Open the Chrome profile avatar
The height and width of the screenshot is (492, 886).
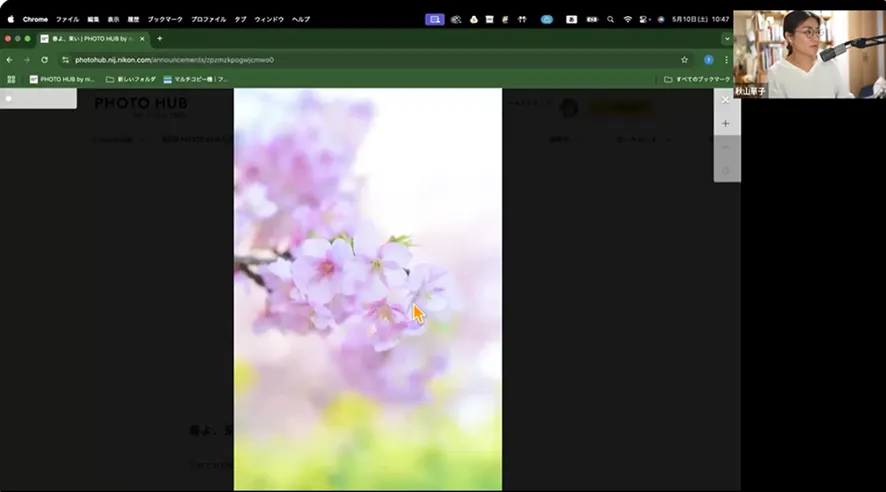(709, 60)
